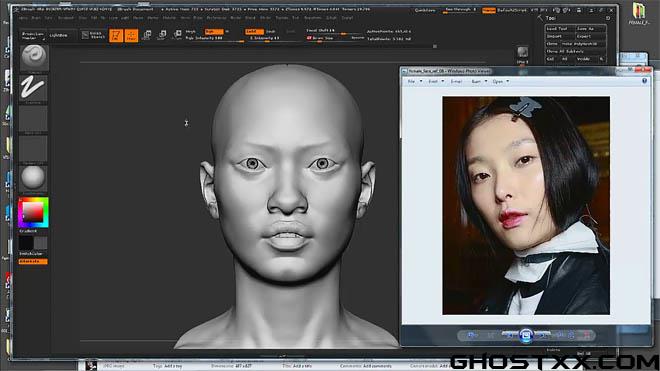Viewport: 660px width, 371px height.
Task: Open Photo Viewer File dropdown
Action: pyautogui.click(x=414, y=81)
